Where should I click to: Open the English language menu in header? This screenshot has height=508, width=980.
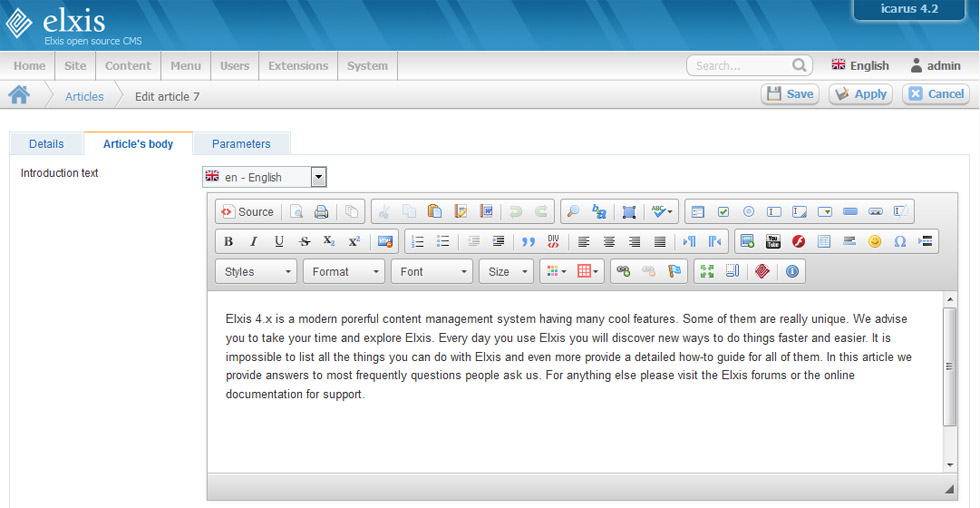[860, 66]
